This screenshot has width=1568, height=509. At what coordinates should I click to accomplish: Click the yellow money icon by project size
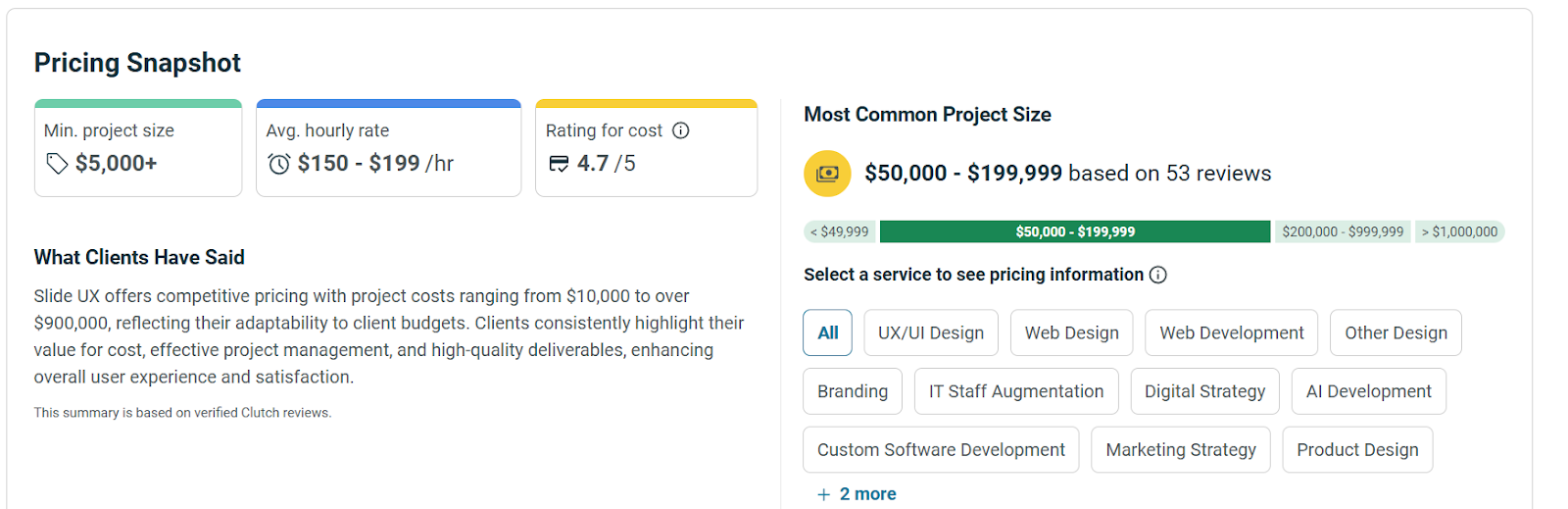[x=827, y=174]
